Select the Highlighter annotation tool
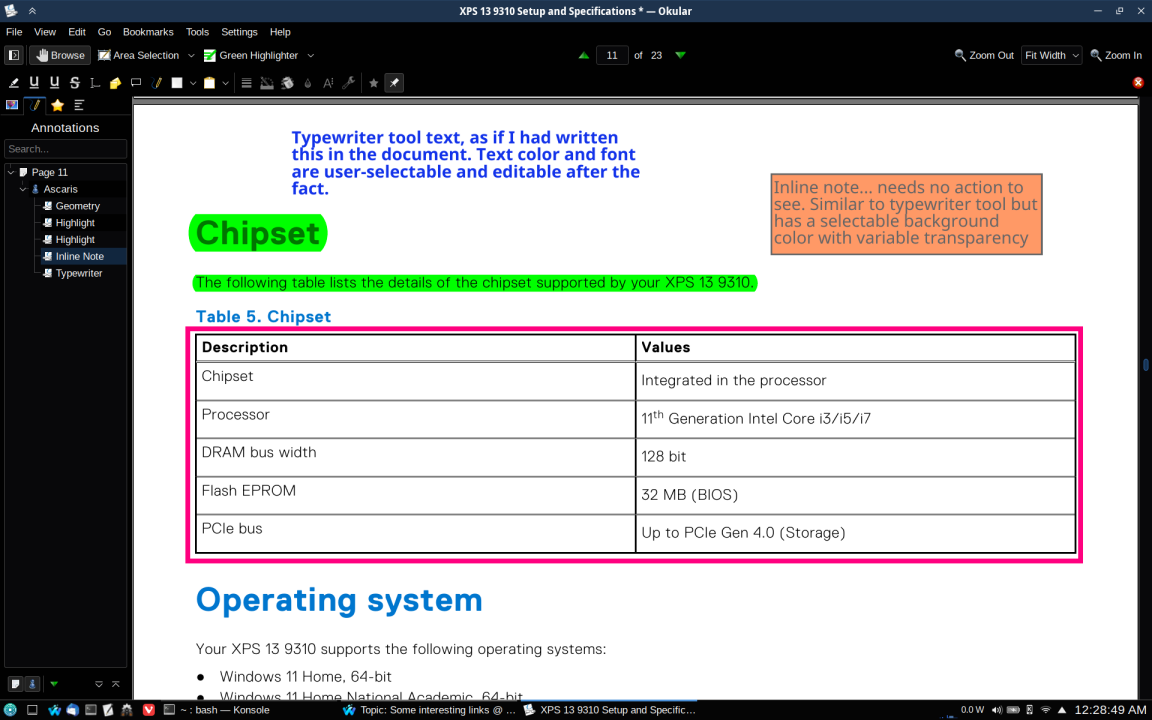 (x=14, y=83)
